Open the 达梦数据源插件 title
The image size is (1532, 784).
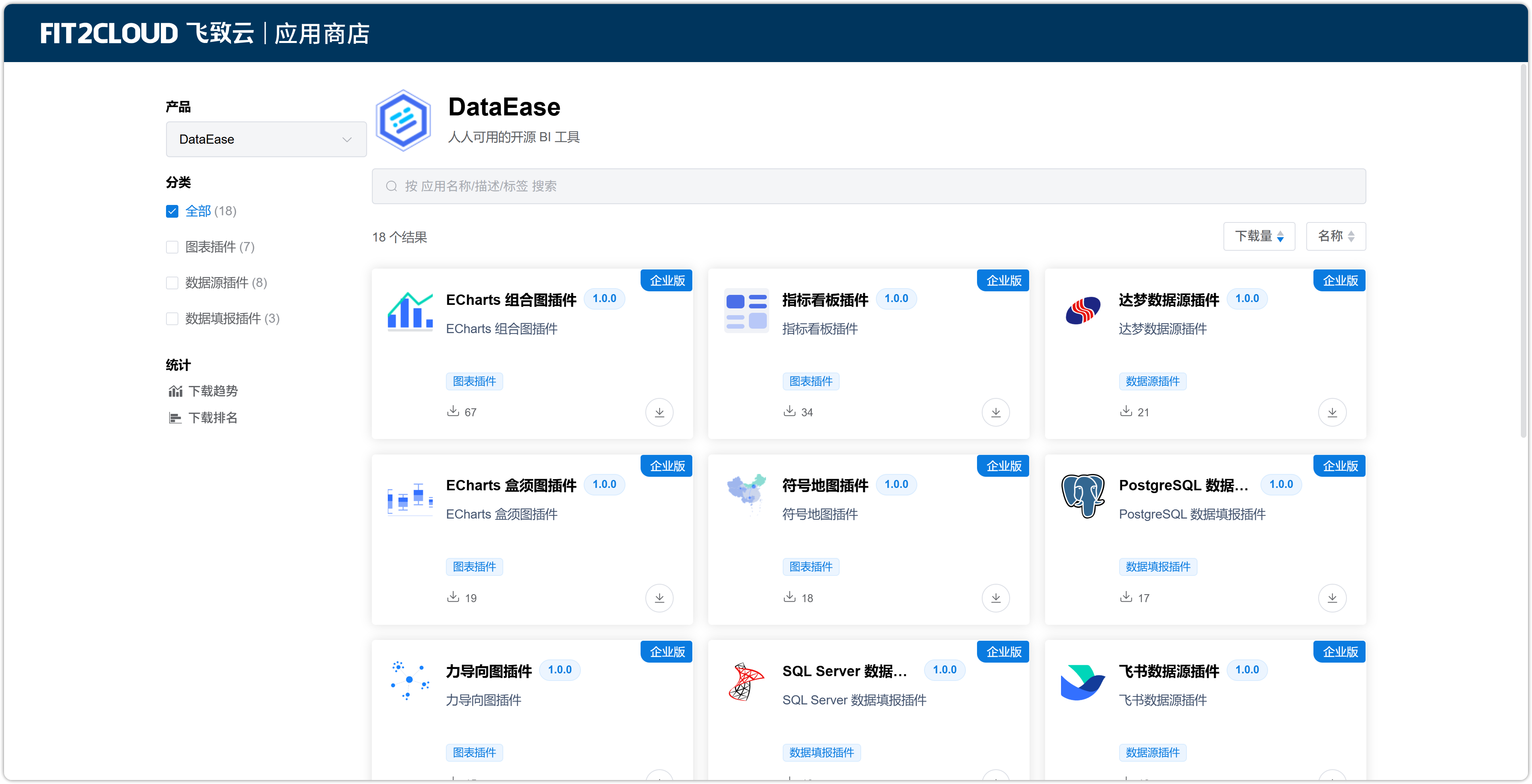pos(1169,300)
